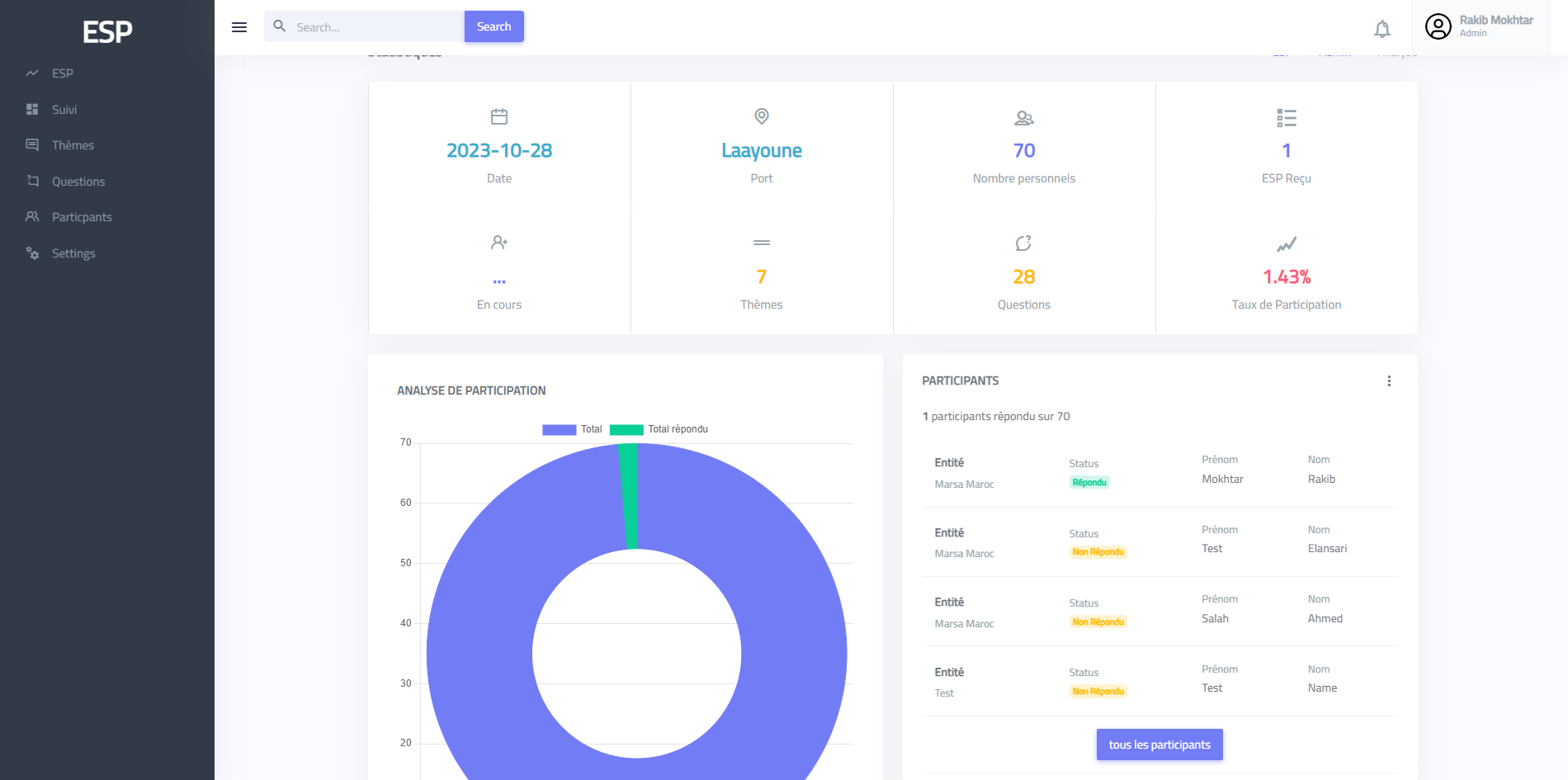Viewport: 1568px width, 780px height.
Task: Go to Questions in the sidebar
Action: [78, 182]
